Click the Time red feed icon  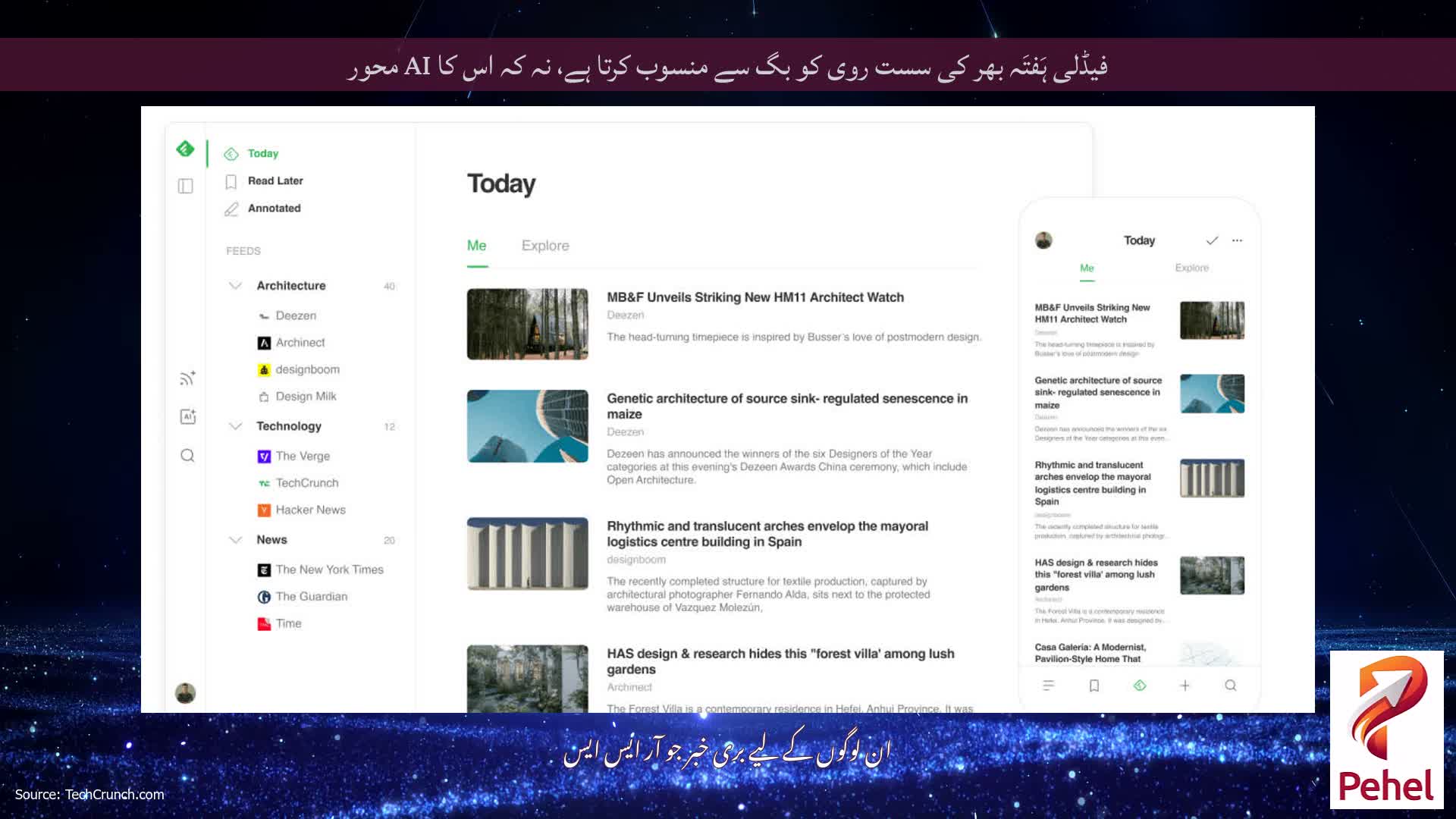pyautogui.click(x=264, y=624)
